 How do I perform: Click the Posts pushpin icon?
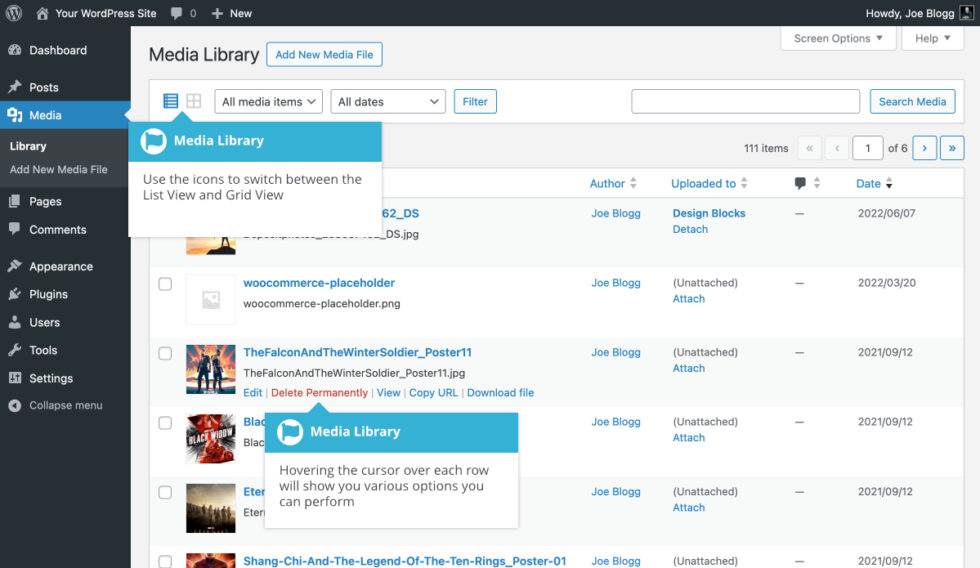[15, 87]
